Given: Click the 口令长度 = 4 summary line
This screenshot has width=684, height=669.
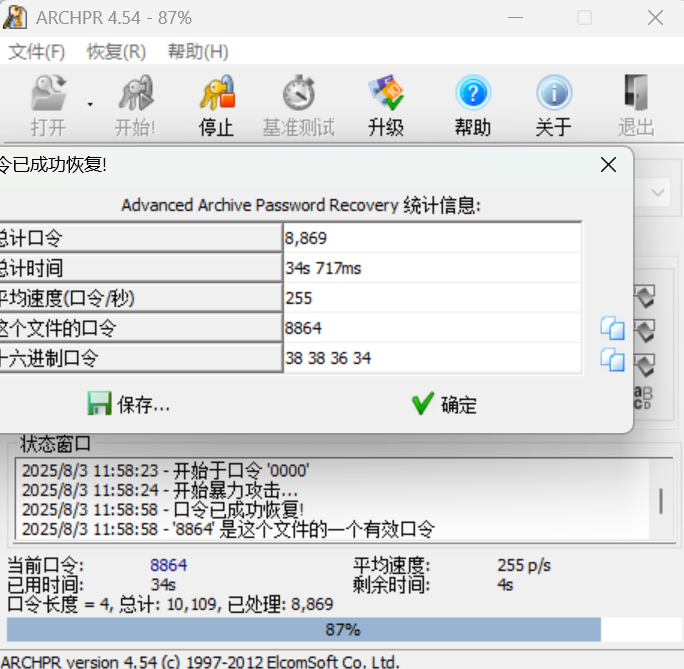Looking at the screenshot, I should pos(170,604).
